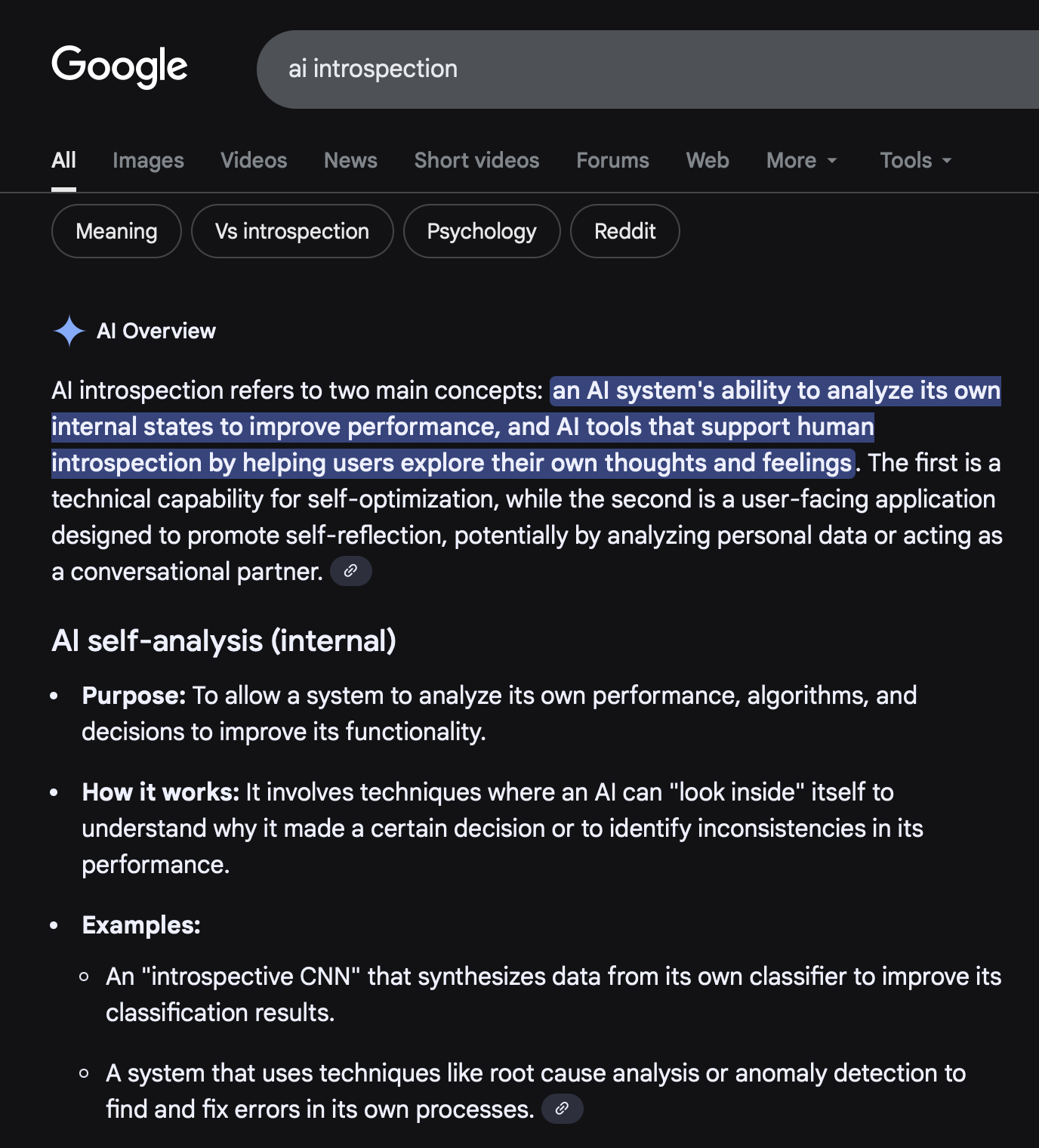Open the Forums results tab

tap(612, 160)
